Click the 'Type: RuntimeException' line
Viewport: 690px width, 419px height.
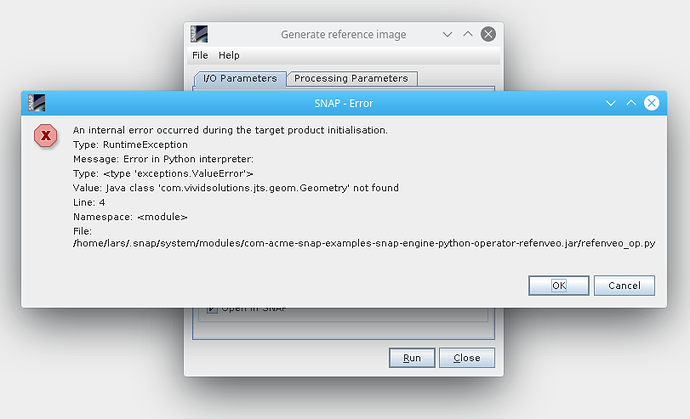[x=130, y=145]
